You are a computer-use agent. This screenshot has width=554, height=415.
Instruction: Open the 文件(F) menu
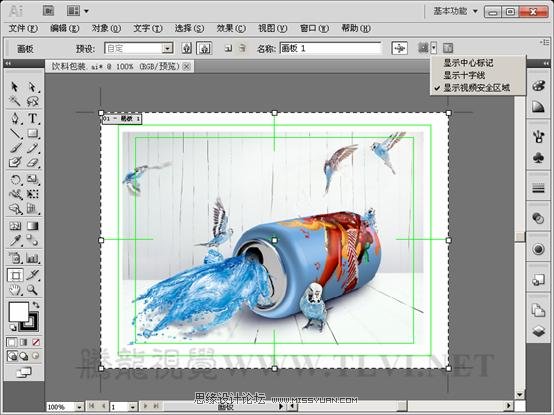[x=23, y=28]
